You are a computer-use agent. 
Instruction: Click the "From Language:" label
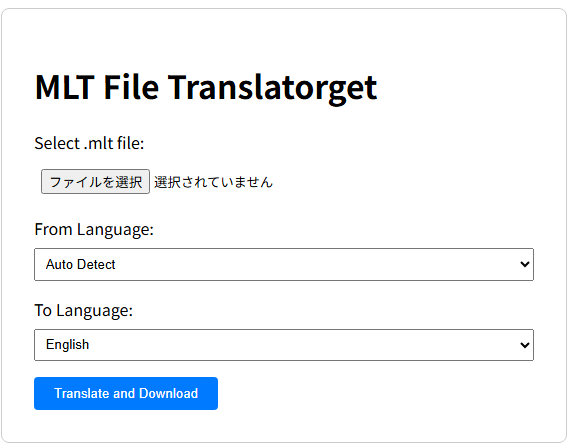click(94, 230)
